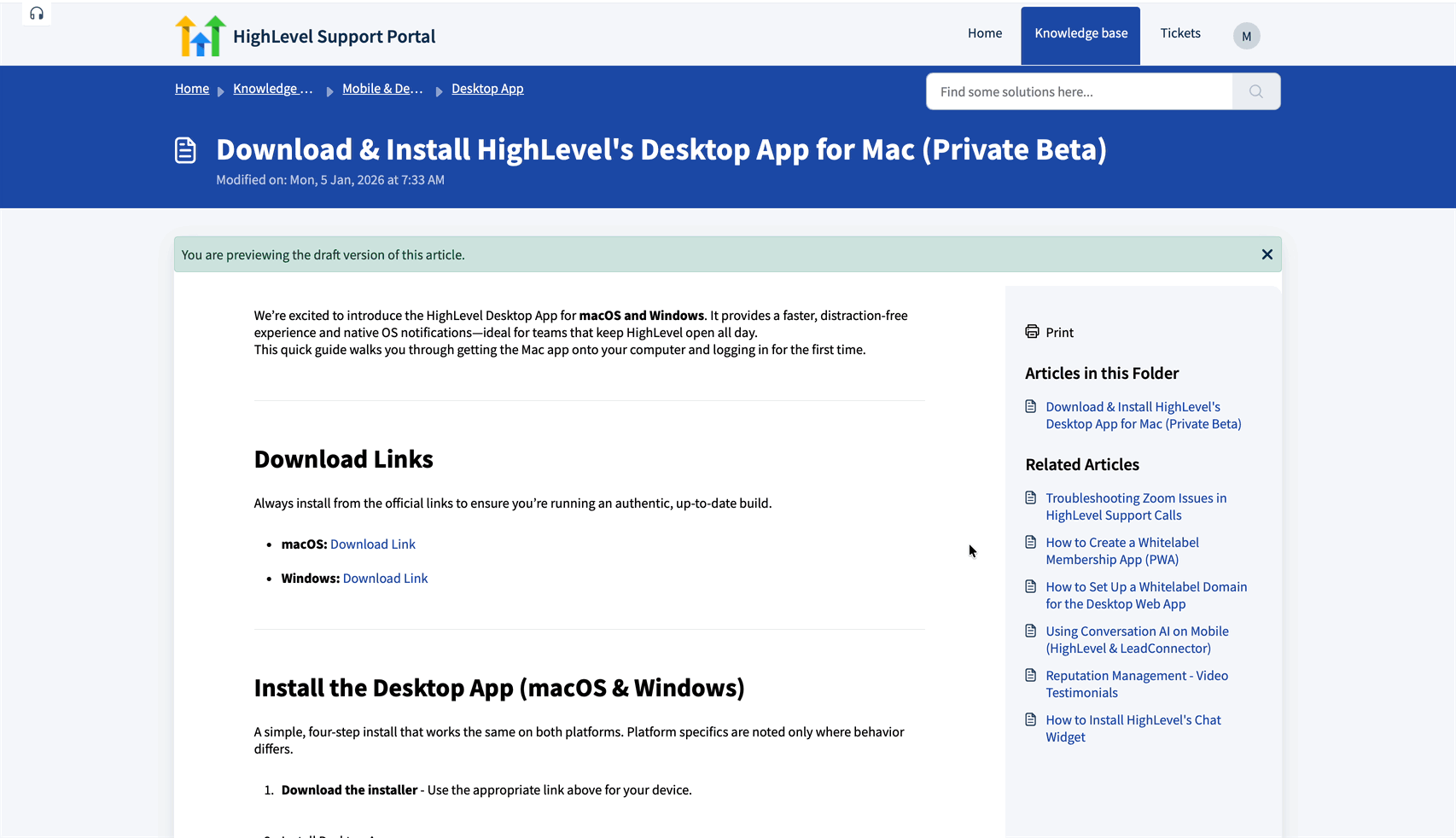Open the HighLevel Support Portal title link
The height and width of the screenshot is (838, 1456).
pos(334,37)
